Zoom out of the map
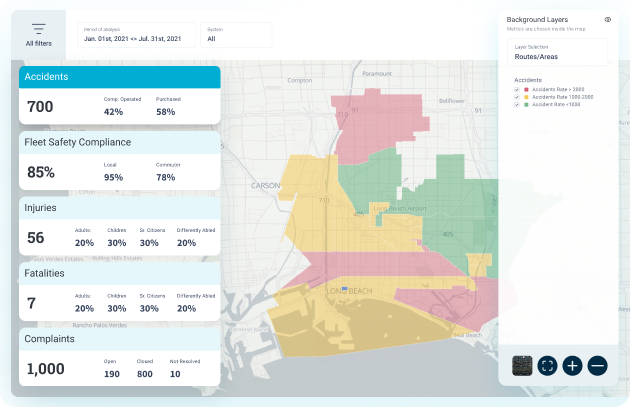The height and width of the screenshot is (407, 630). tap(597, 366)
